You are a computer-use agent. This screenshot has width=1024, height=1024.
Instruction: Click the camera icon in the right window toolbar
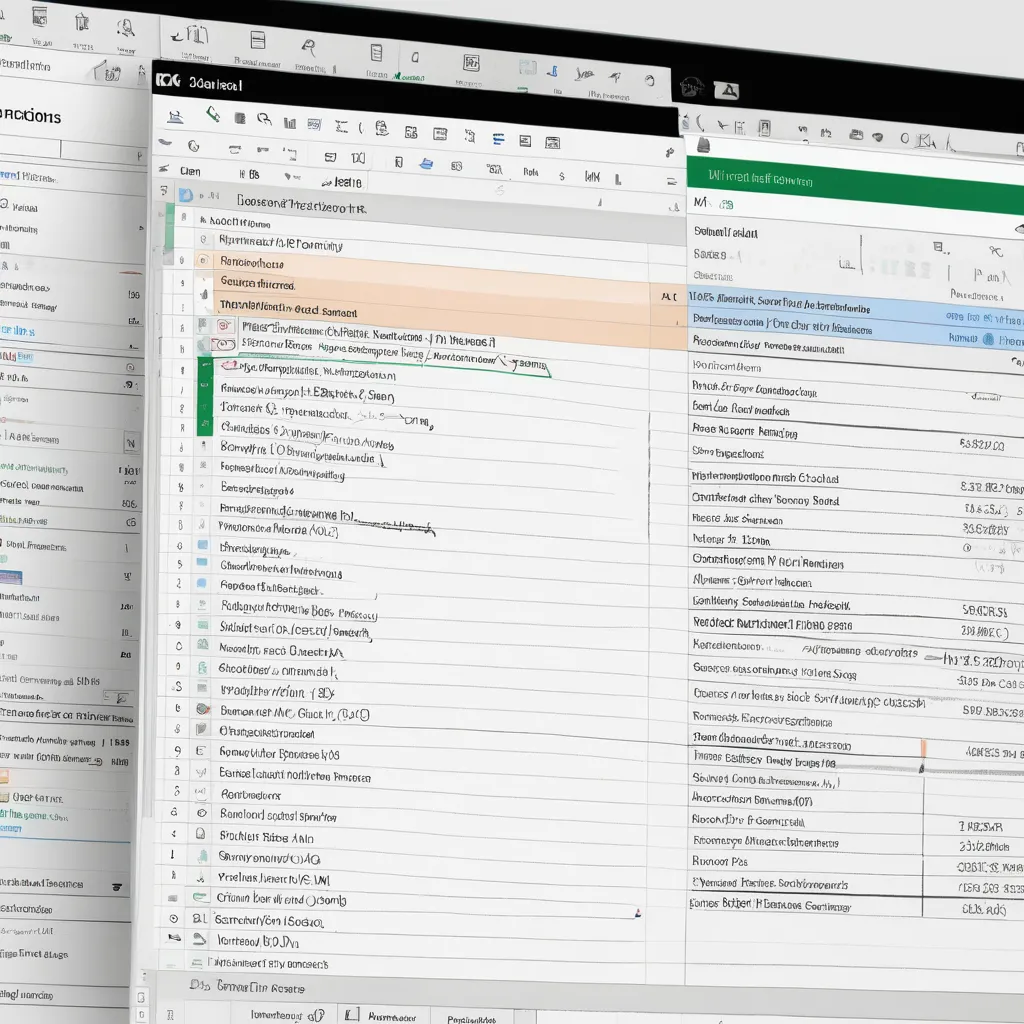coord(856,135)
